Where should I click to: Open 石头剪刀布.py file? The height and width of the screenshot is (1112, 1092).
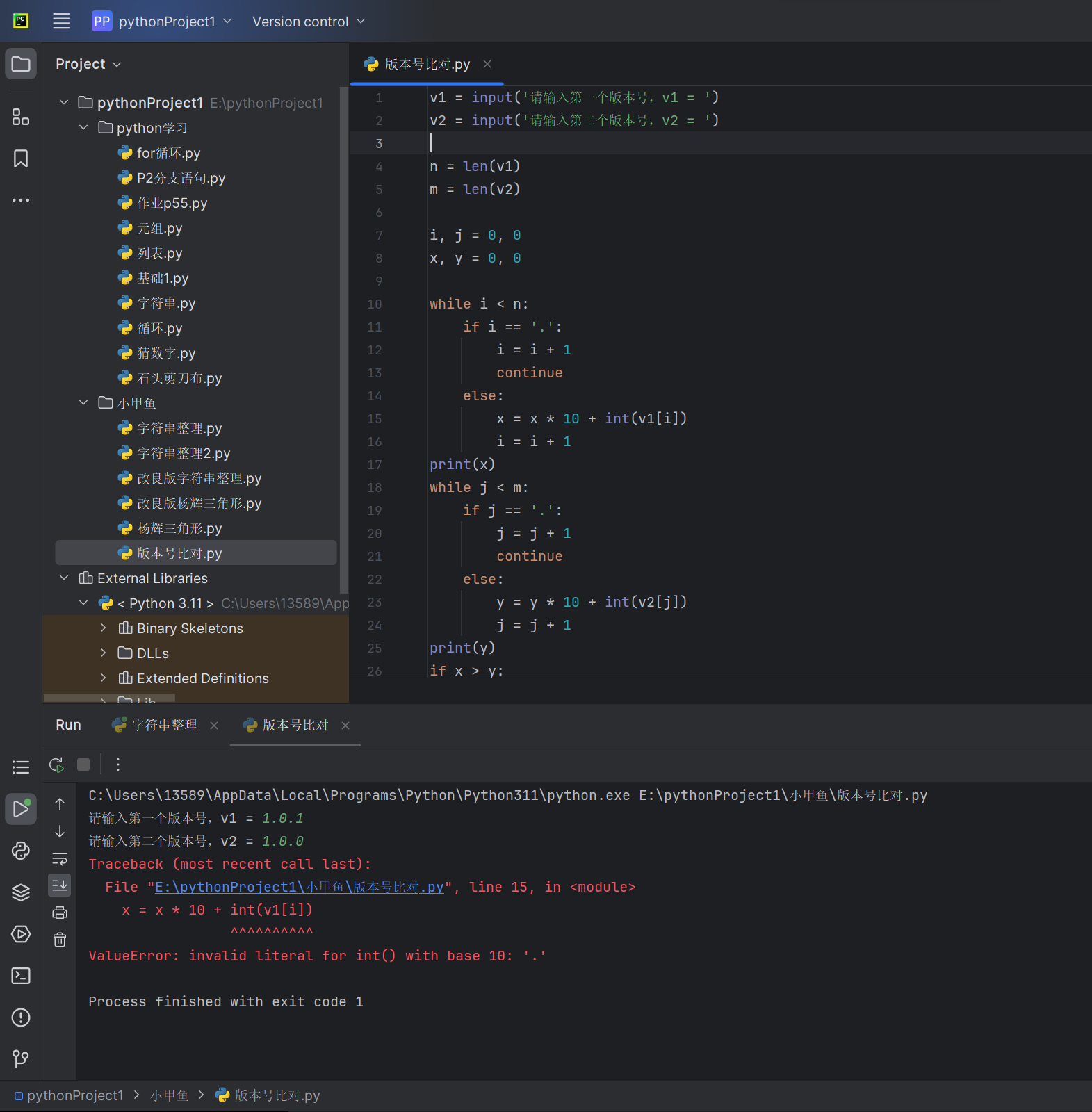[x=179, y=378]
